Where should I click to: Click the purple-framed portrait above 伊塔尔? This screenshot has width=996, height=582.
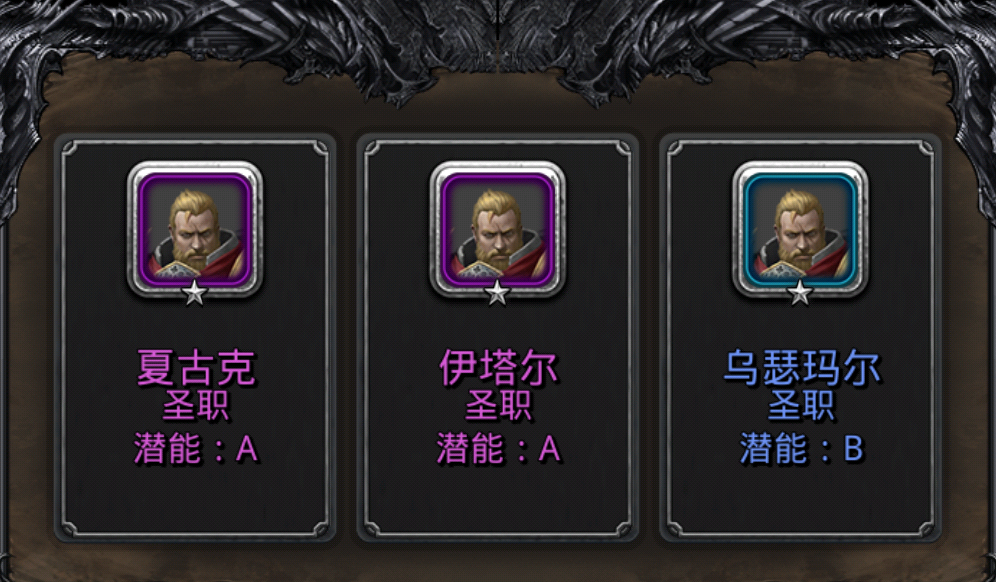(x=497, y=229)
